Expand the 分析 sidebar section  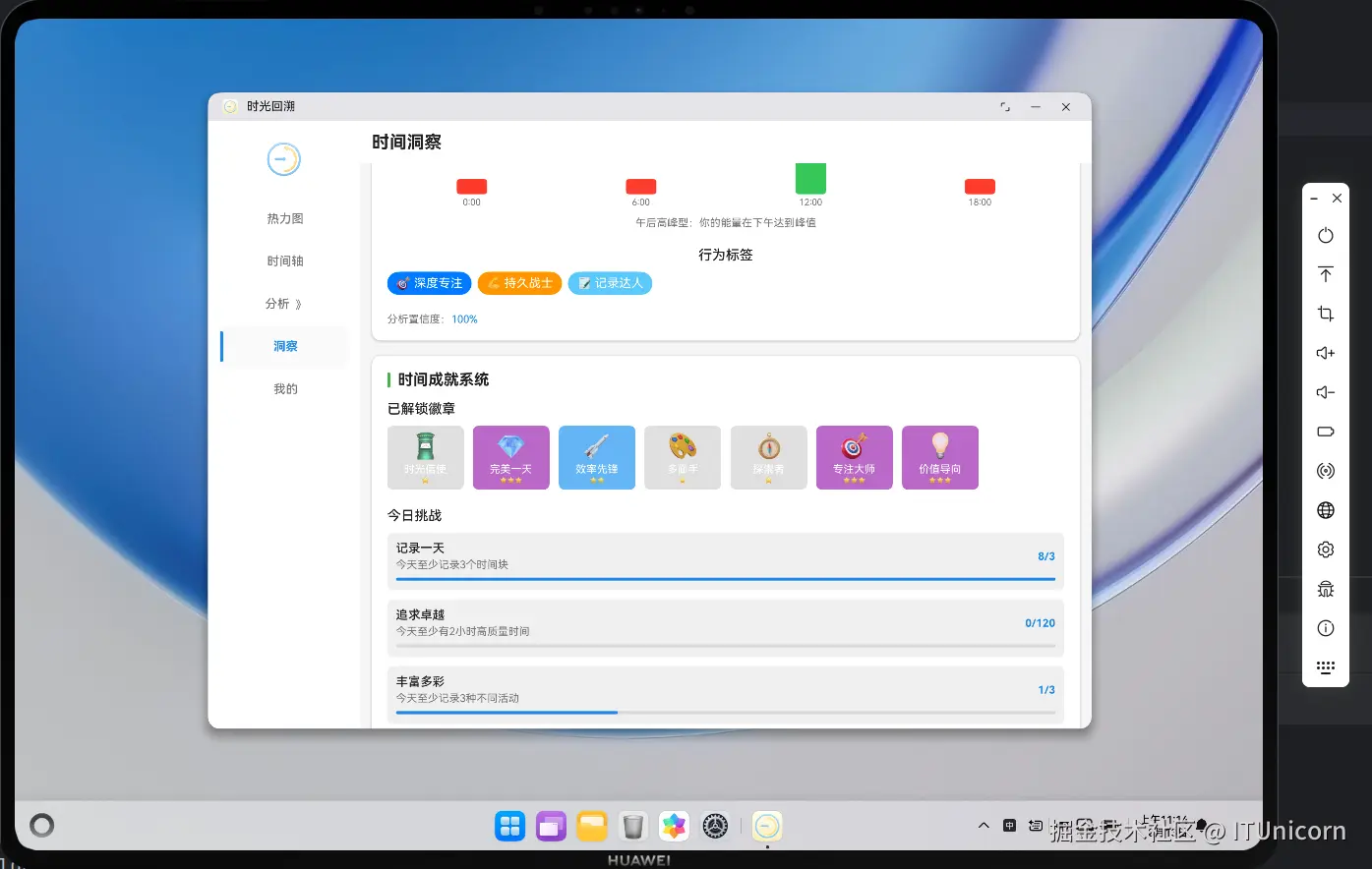tap(285, 304)
